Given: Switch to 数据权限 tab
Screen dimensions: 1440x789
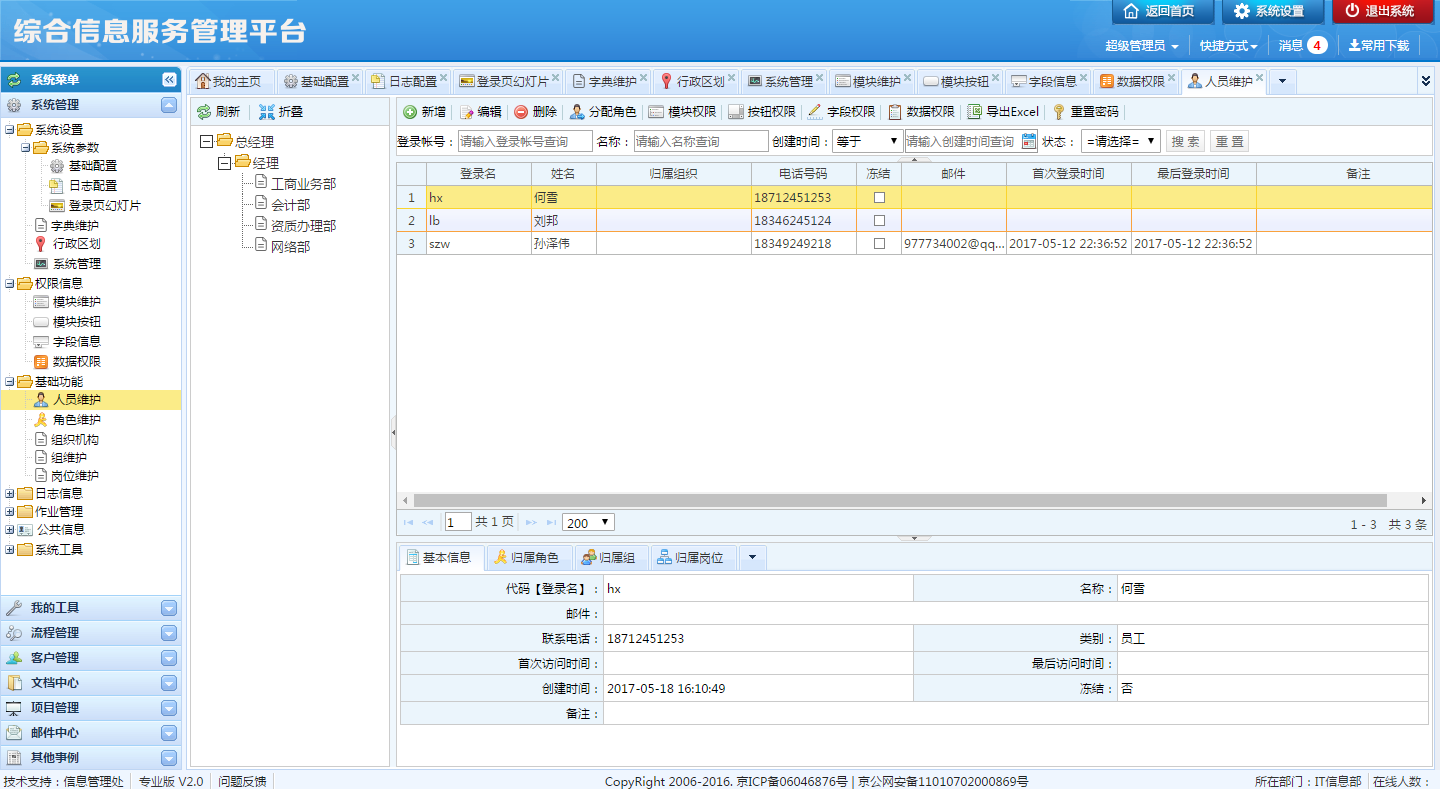Looking at the screenshot, I should (x=1135, y=81).
